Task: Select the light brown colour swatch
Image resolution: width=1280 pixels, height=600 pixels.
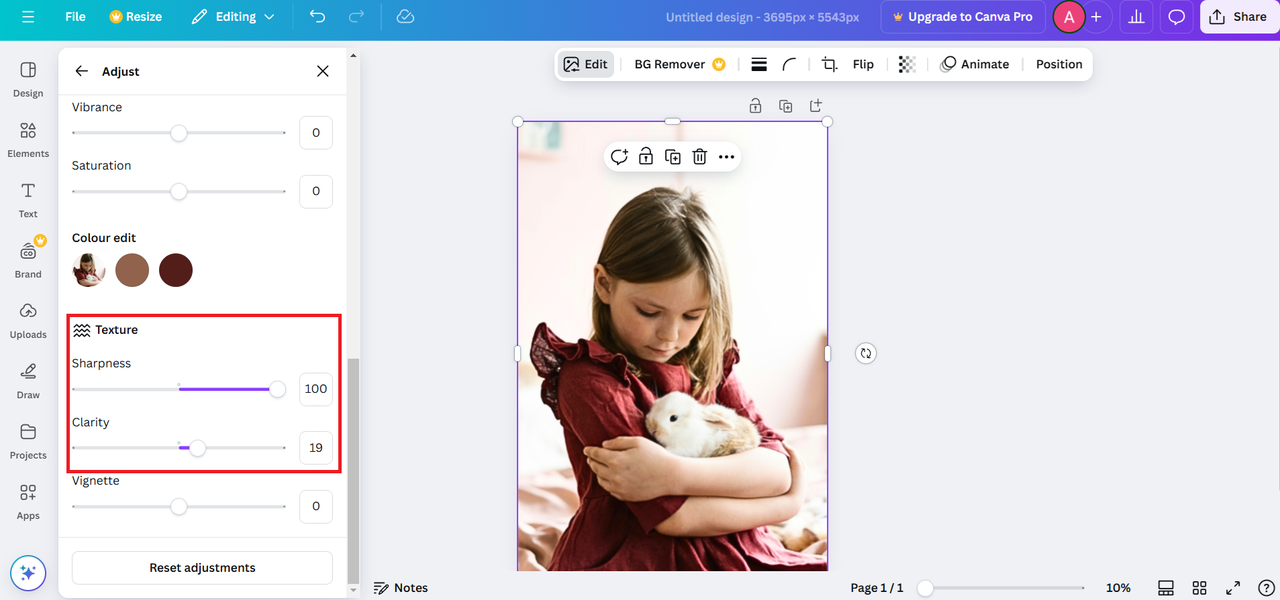Action: pos(132,270)
